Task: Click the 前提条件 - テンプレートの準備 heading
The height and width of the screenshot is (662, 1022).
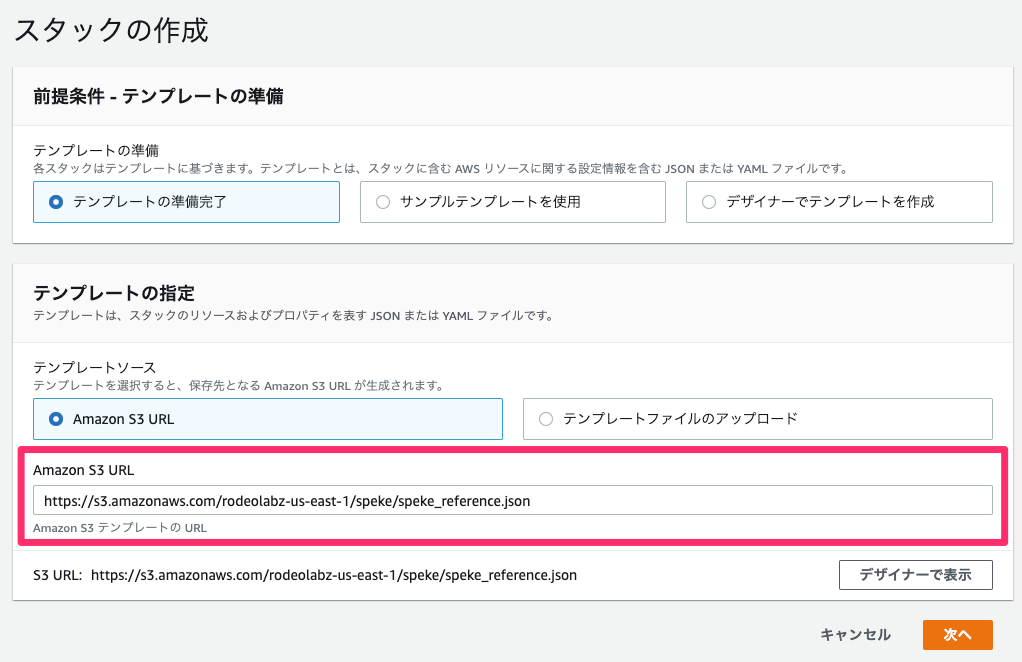Action: point(158,96)
